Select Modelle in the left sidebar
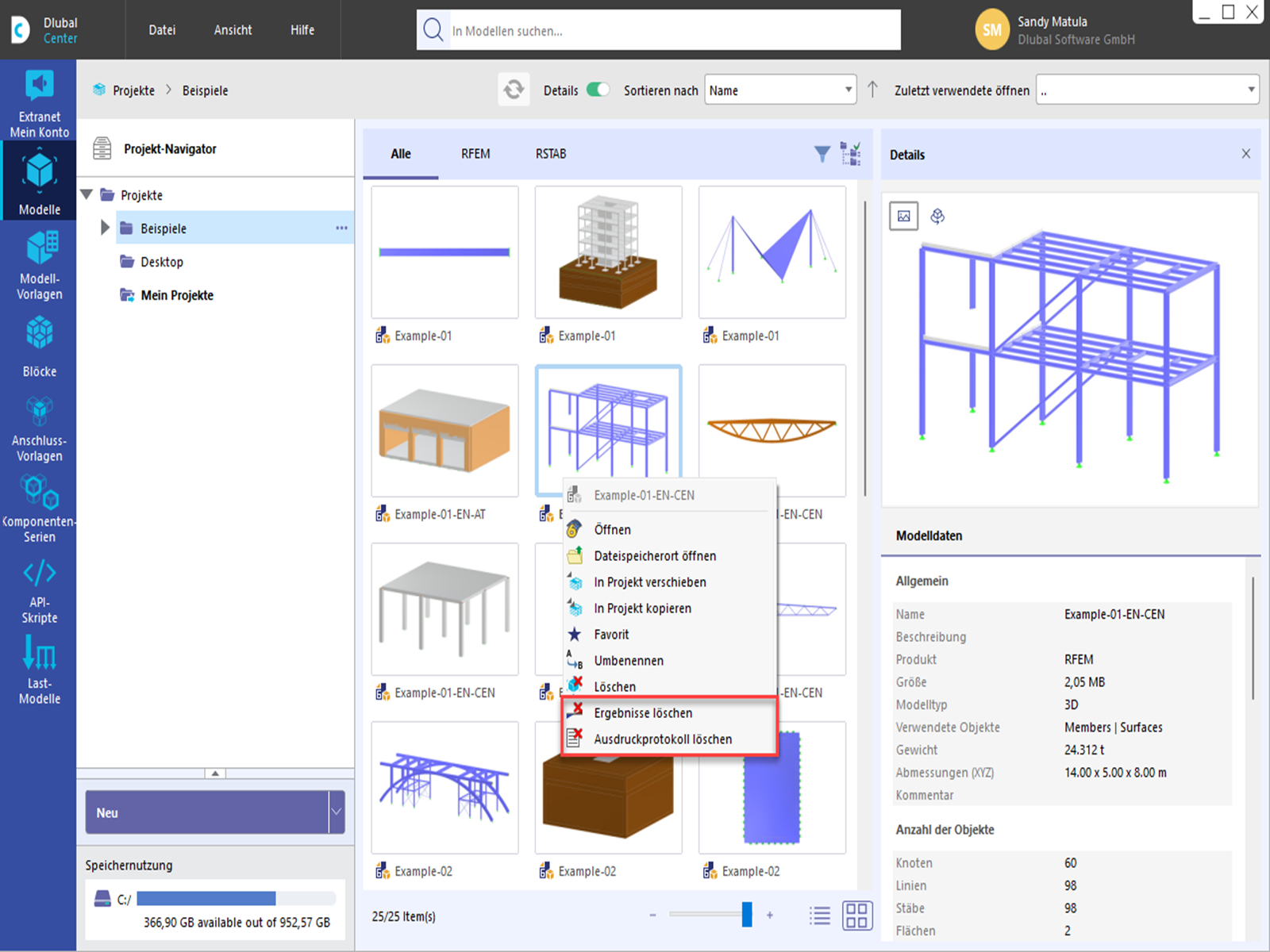The width and height of the screenshot is (1270, 952). [x=39, y=182]
